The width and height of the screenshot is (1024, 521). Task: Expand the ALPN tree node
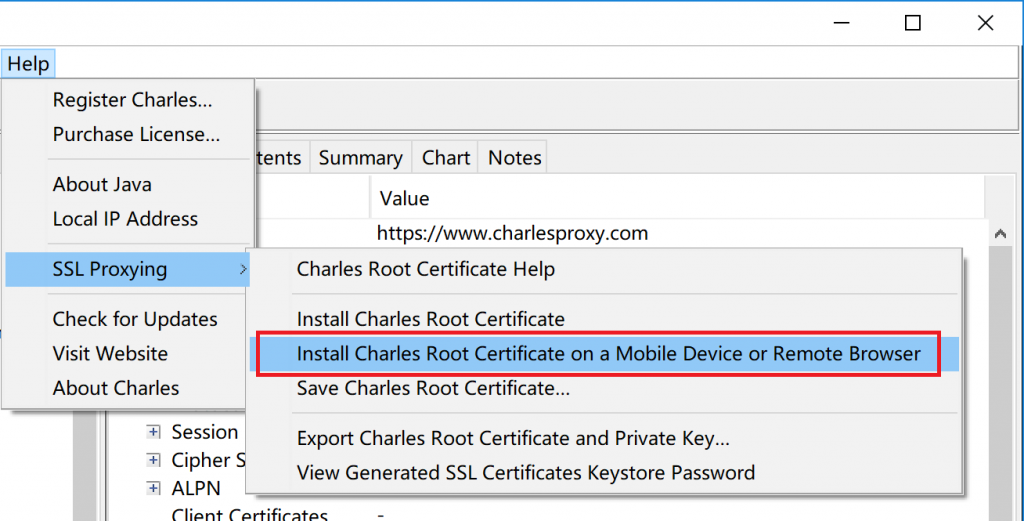(x=153, y=488)
